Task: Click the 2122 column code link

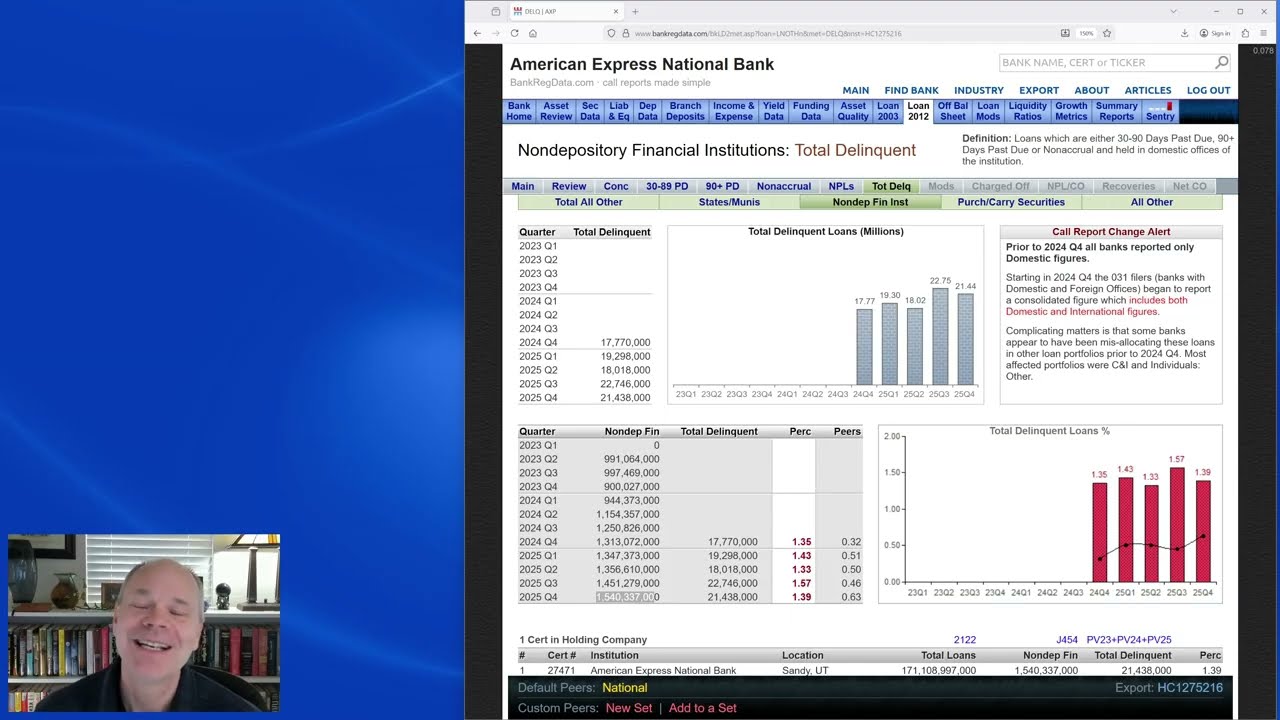Action: point(965,640)
